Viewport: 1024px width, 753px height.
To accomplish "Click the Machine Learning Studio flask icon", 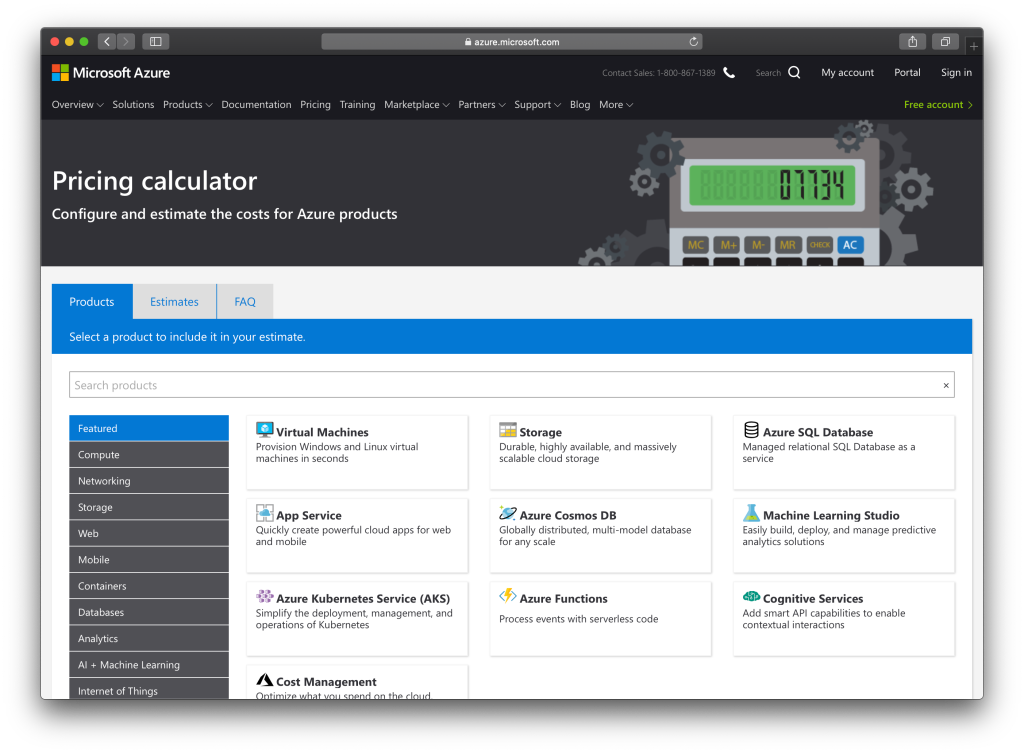I will [753, 513].
